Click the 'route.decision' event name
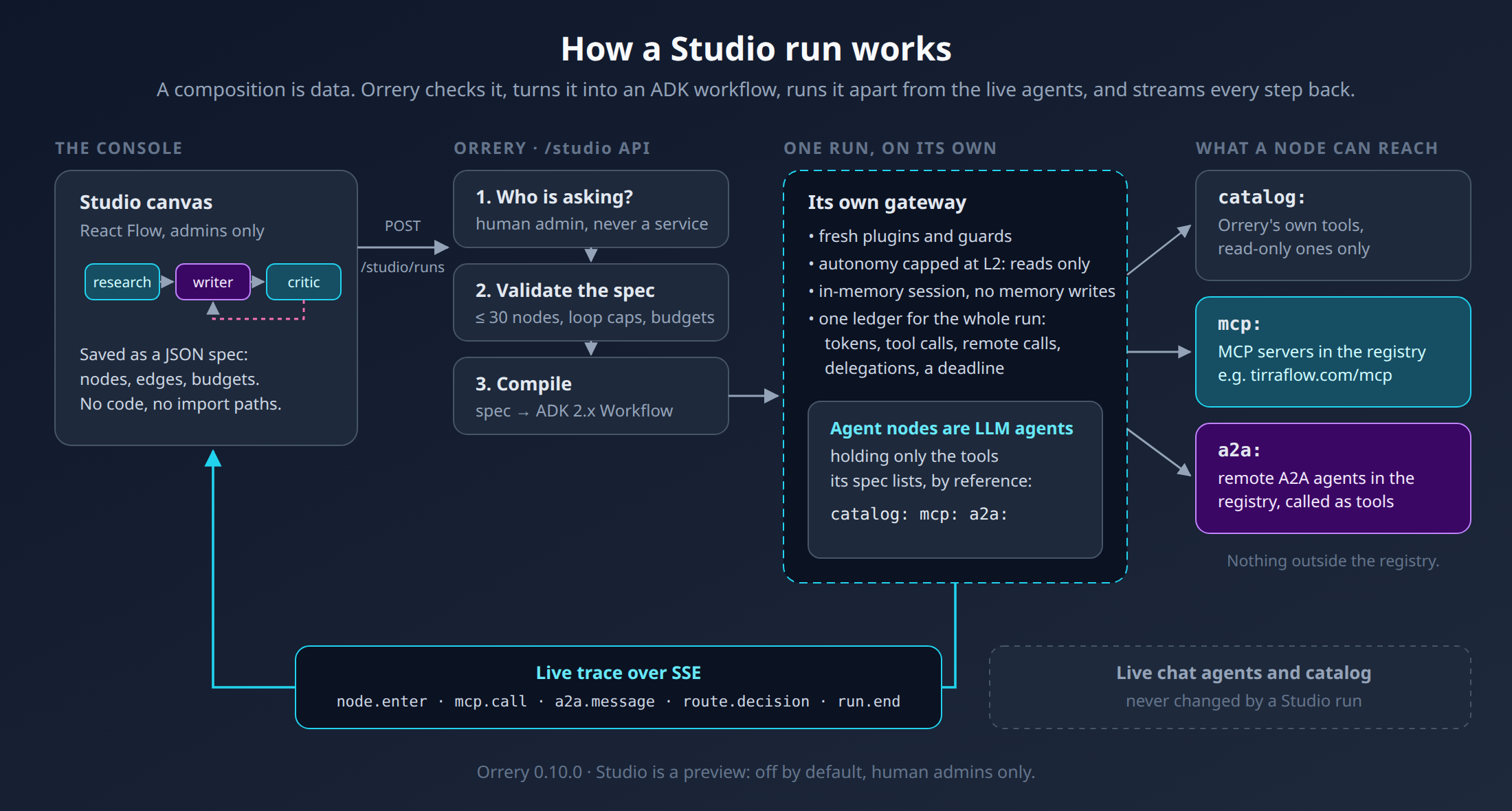The height and width of the screenshot is (811, 1512). [746, 701]
